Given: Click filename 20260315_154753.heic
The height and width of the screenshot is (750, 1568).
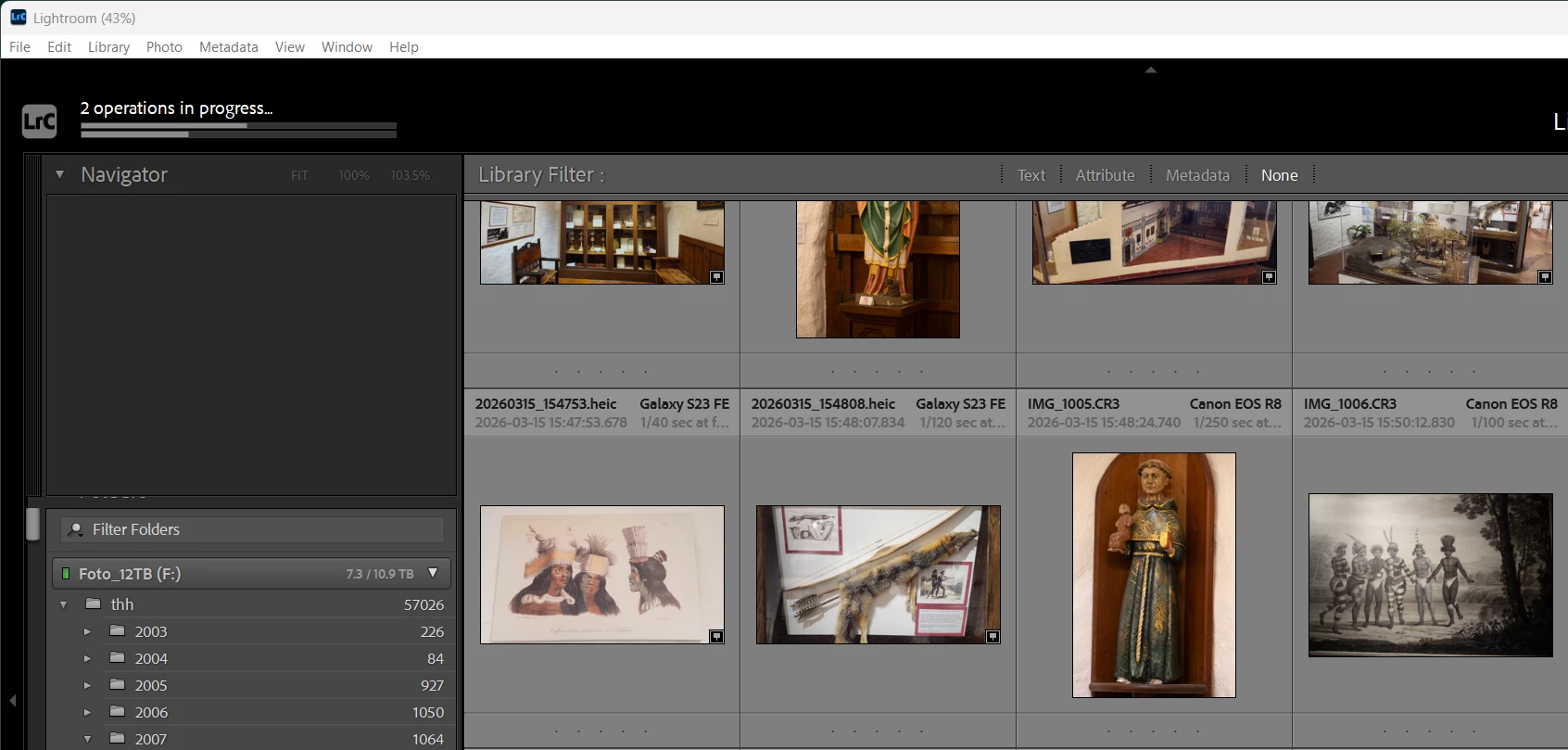Looking at the screenshot, I should point(546,404).
